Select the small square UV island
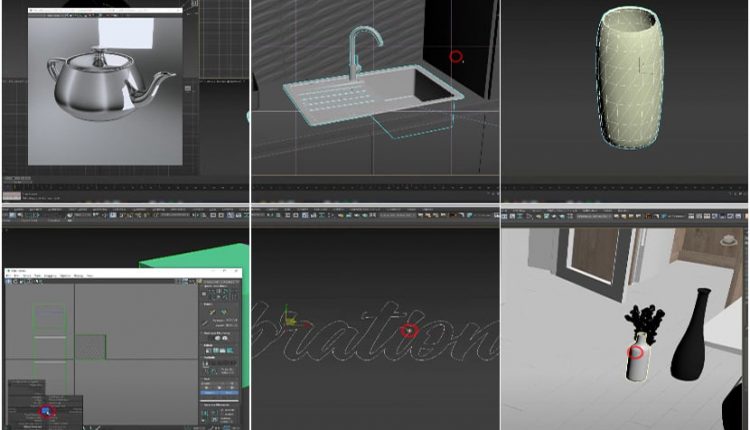The height and width of the screenshot is (430, 750). pyautogui.click(x=90, y=347)
